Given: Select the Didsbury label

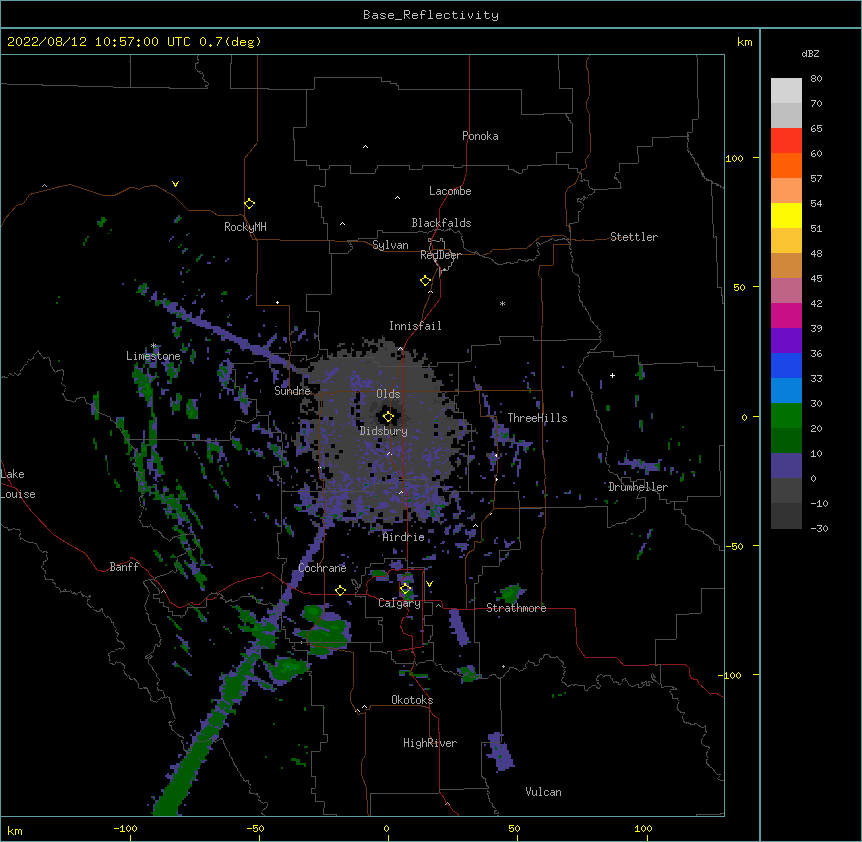Looking at the screenshot, I should click(384, 431).
